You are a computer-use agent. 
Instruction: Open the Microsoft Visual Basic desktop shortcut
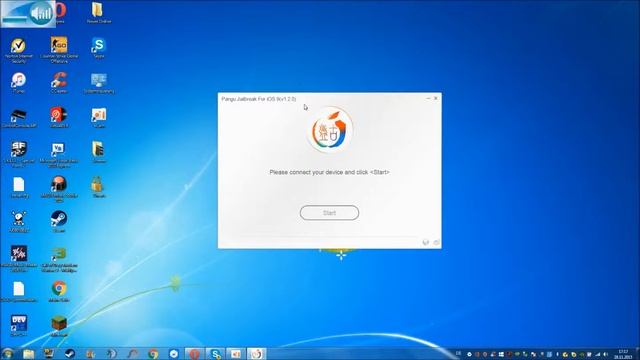(x=59, y=155)
